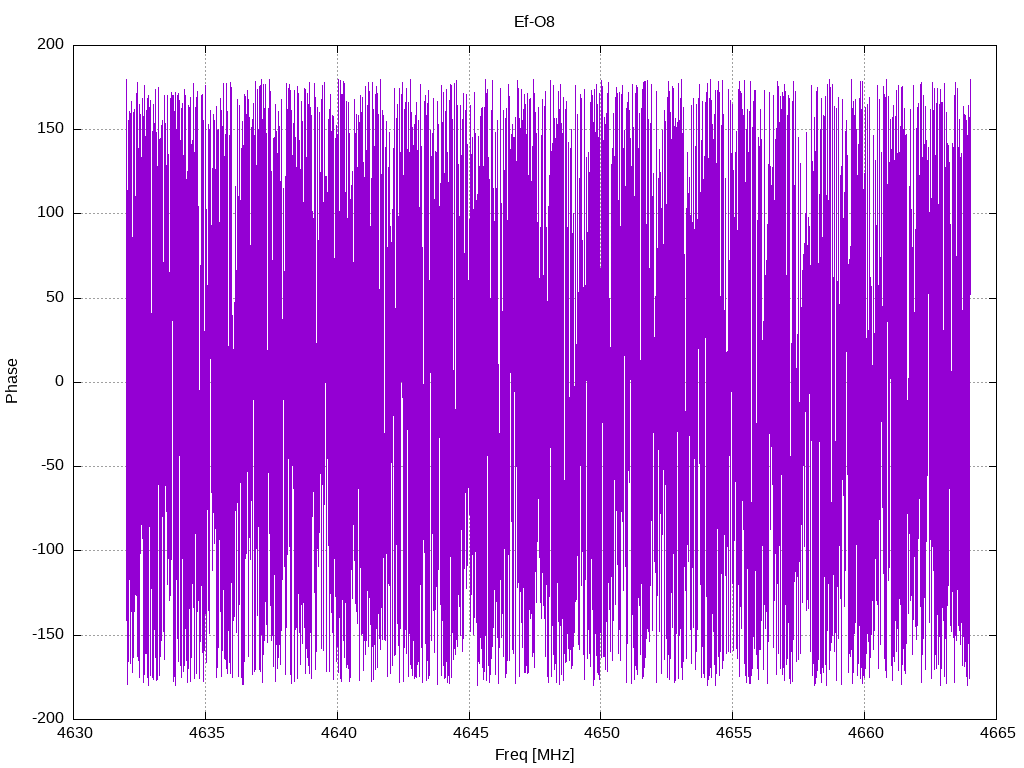Click y-axis tick label 200
Image resolution: width=1024 pixels, height=768 pixels.
[51, 44]
